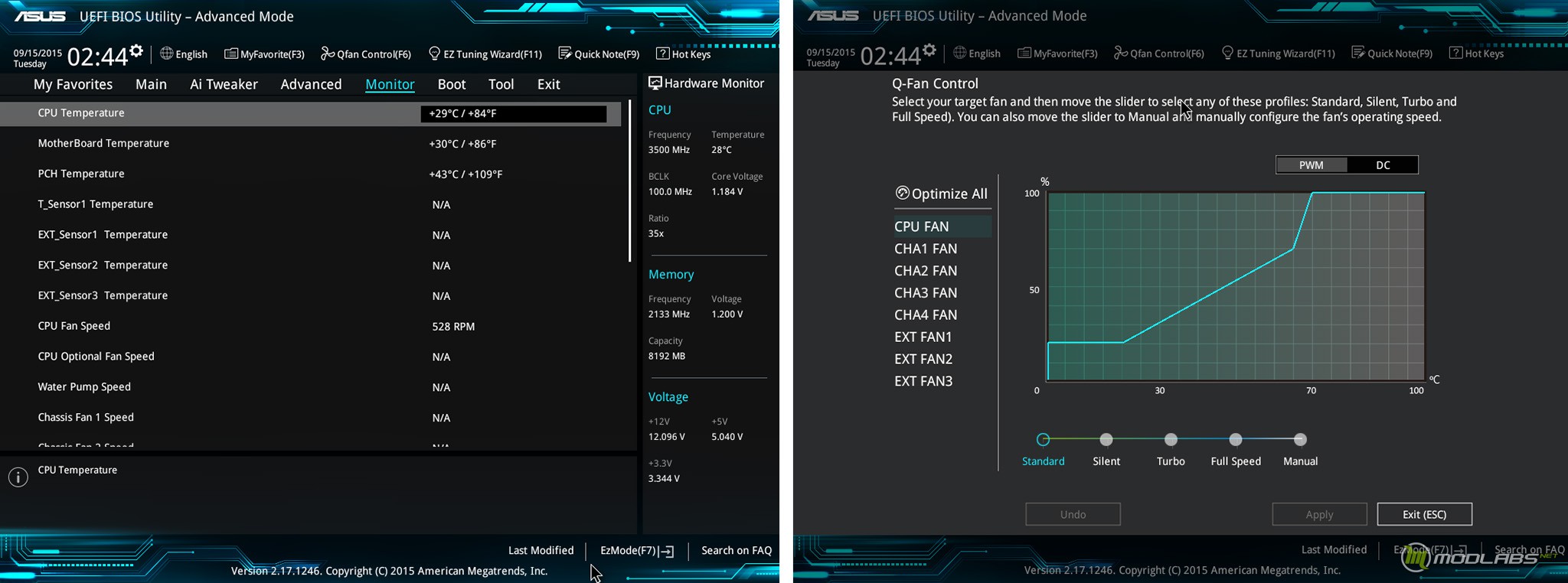
Task: Switch to EzMode(F7) in the left window
Action: coord(636,550)
